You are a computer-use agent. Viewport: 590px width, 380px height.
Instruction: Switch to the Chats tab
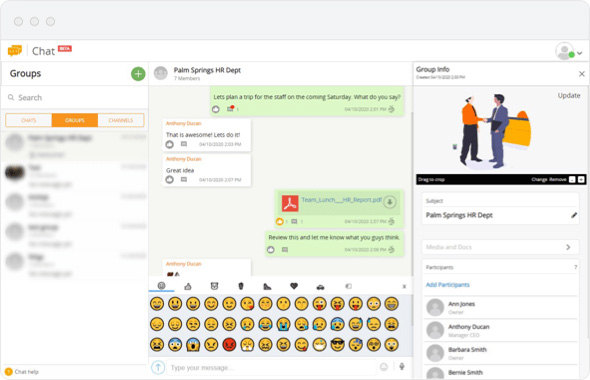[x=29, y=120]
